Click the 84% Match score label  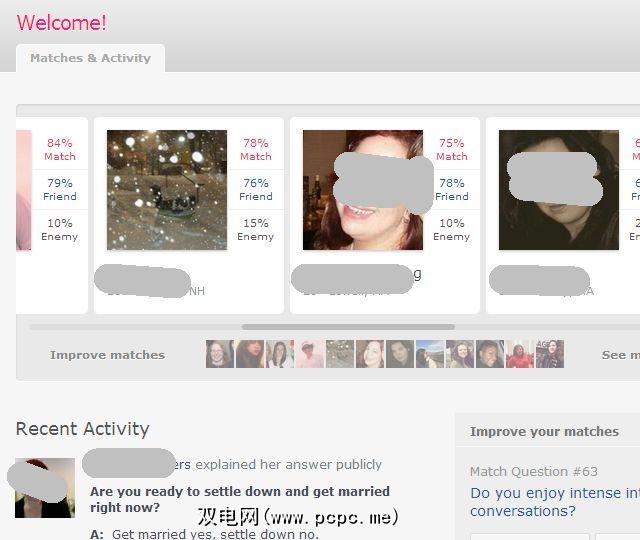click(60, 149)
